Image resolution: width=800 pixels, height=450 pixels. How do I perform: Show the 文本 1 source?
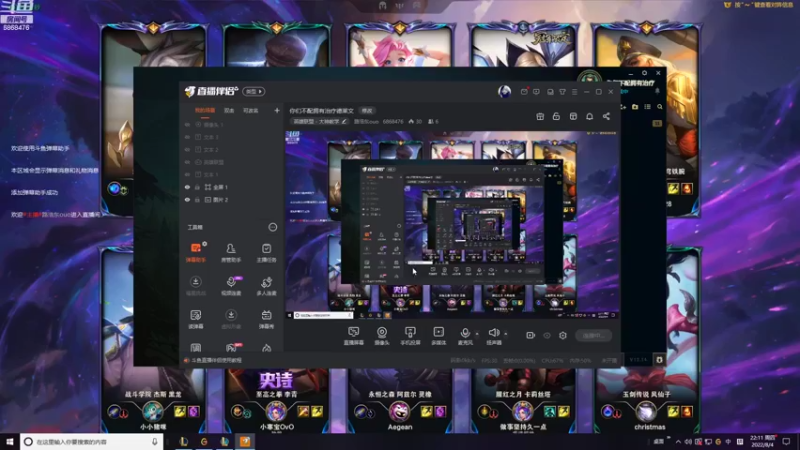tap(187, 174)
